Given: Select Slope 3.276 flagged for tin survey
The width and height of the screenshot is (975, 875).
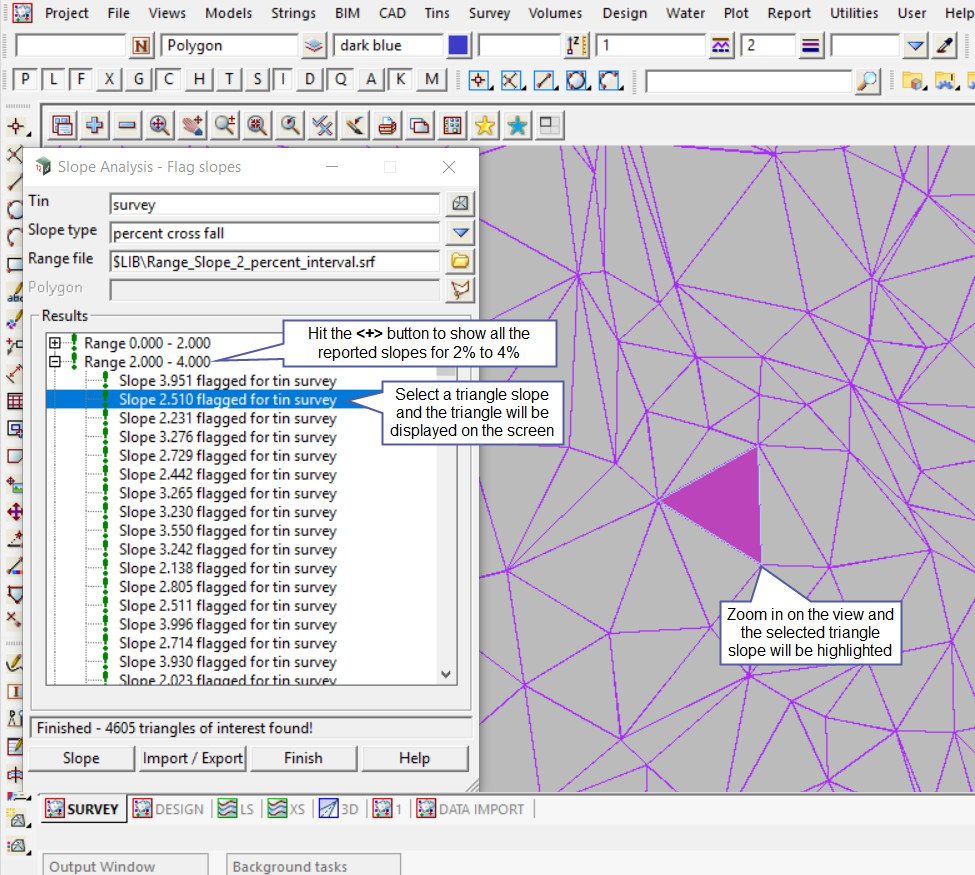Looking at the screenshot, I should [227, 437].
